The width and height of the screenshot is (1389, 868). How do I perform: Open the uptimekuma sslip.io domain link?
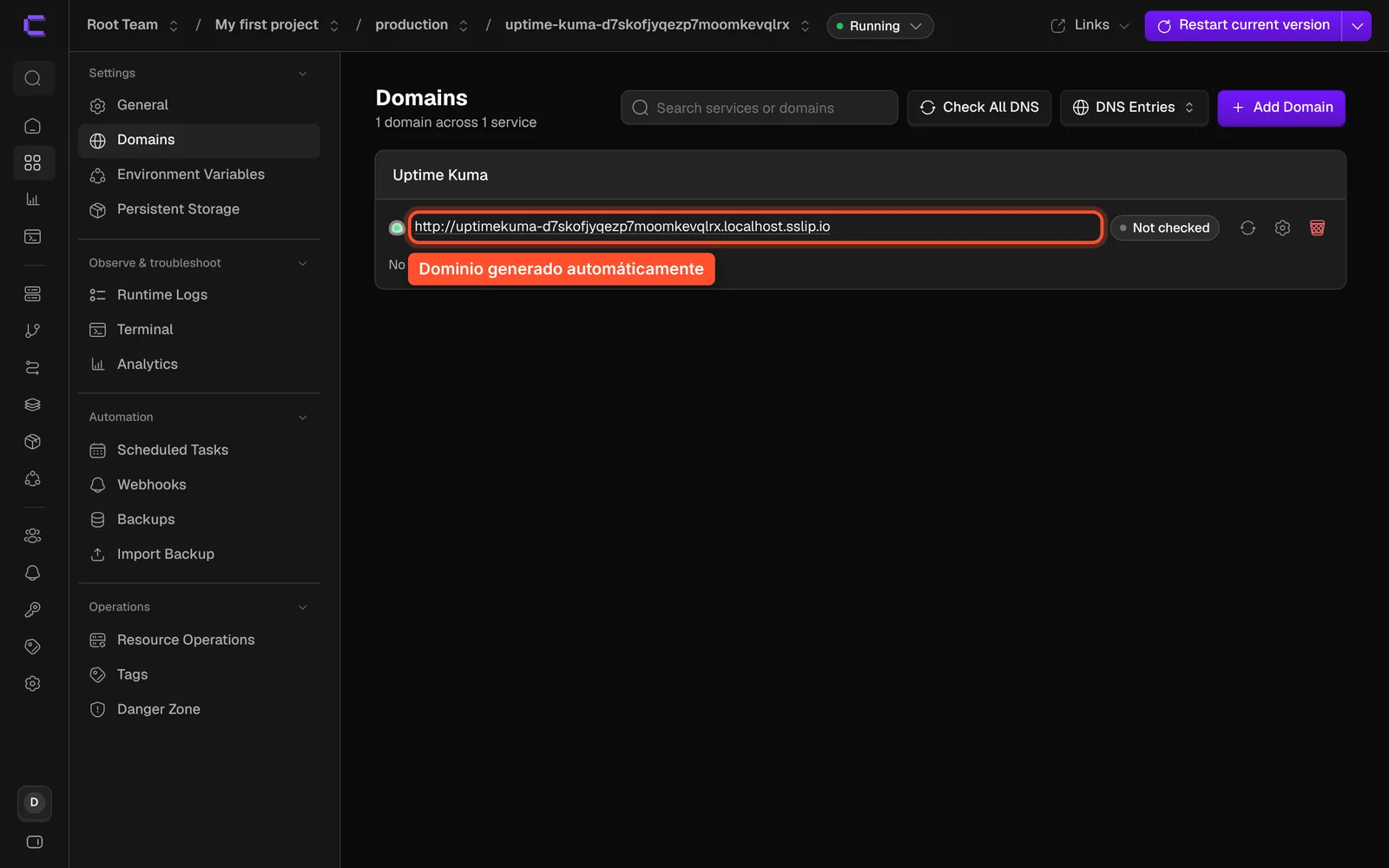pyautogui.click(x=622, y=227)
